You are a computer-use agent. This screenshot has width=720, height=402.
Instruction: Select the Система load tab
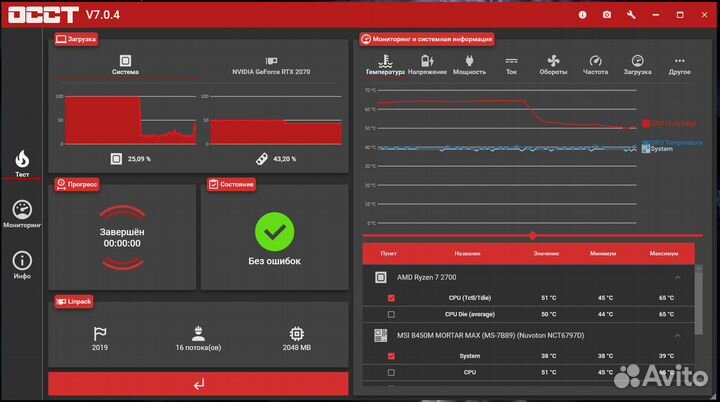[125, 65]
